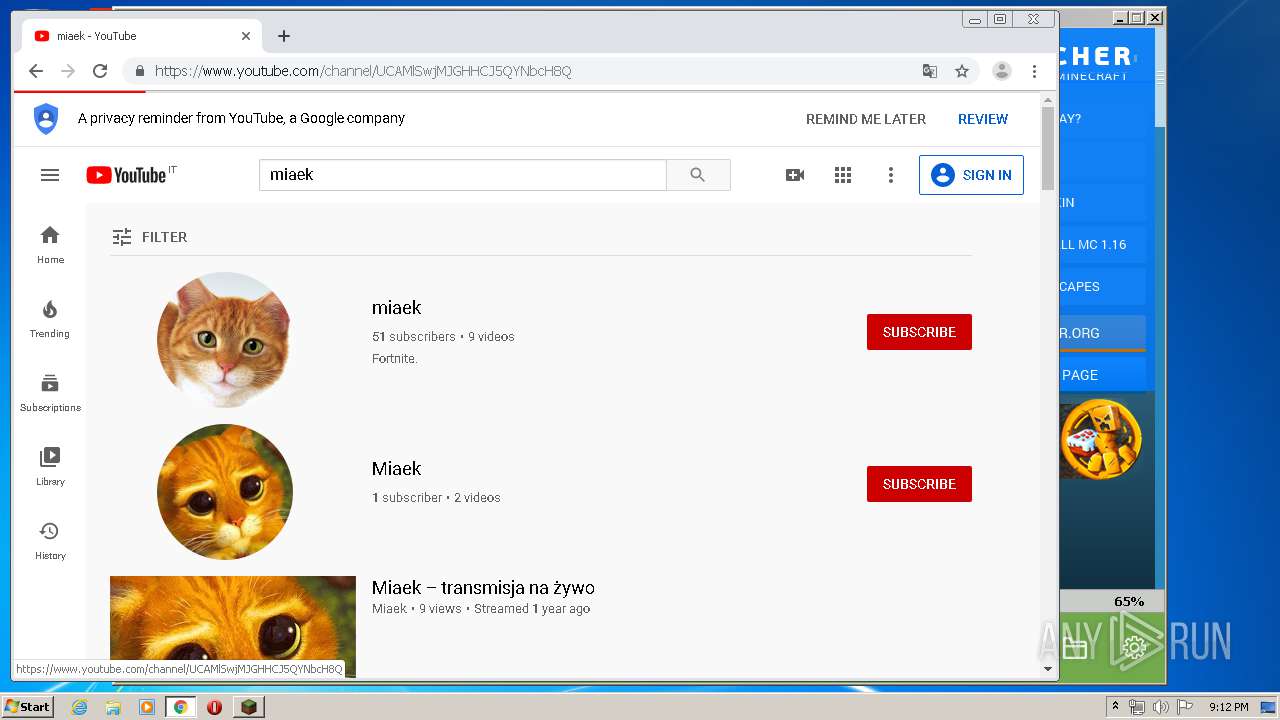Subscribe to miaek with 51 subscribers
Screen dimensions: 1280x720
[919, 332]
